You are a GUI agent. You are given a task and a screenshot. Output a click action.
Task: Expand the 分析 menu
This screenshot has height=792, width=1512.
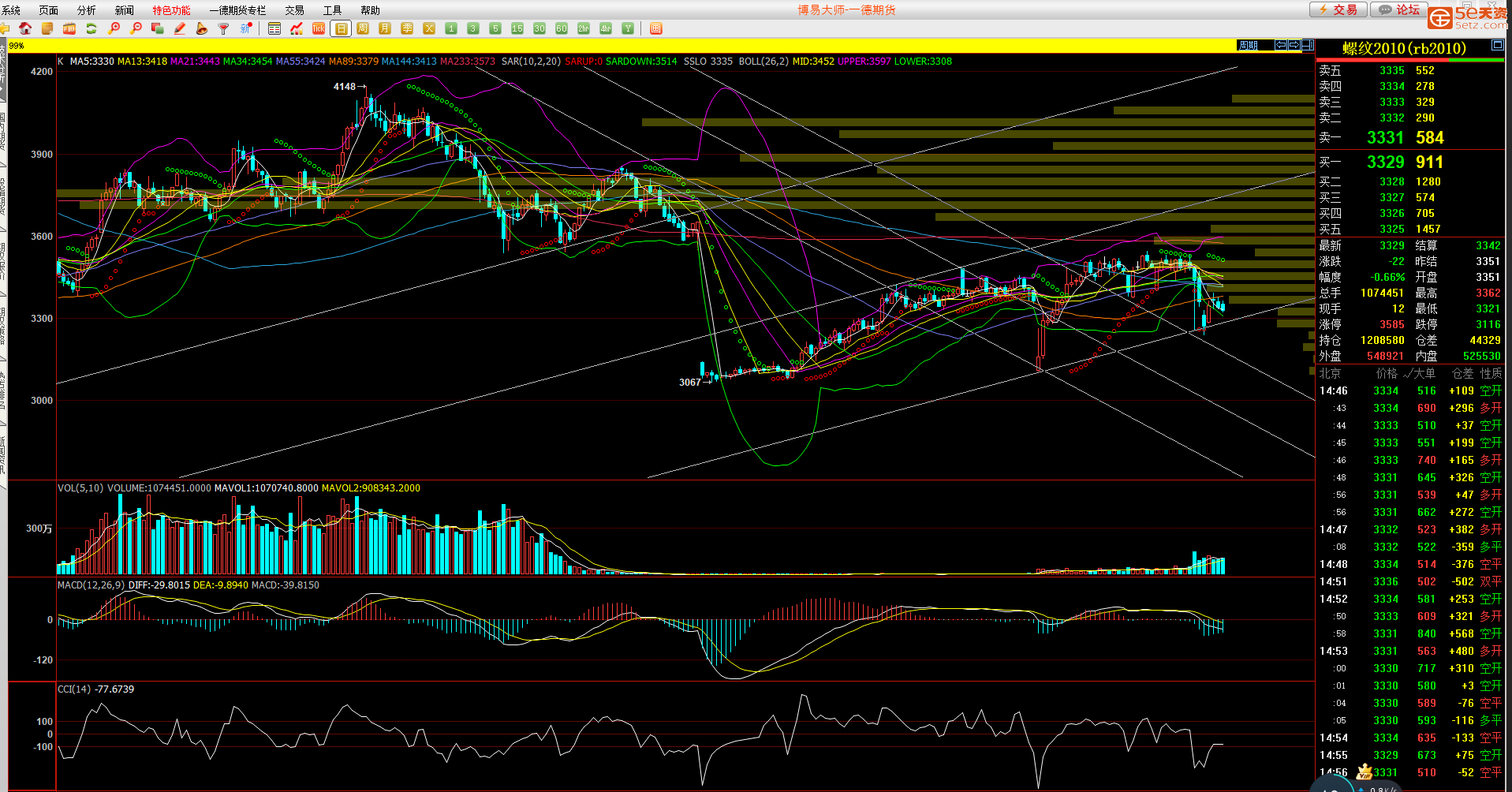pyautogui.click(x=86, y=10)
